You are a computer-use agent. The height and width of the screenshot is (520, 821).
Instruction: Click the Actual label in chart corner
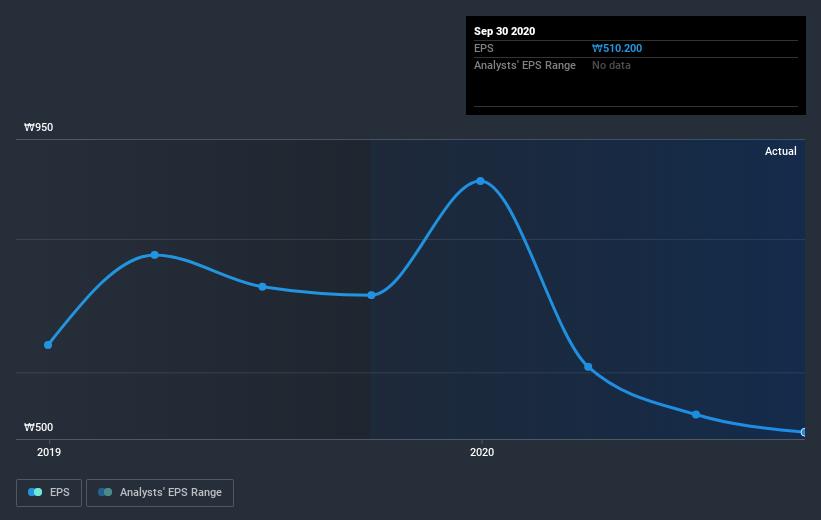coord(780,151)
